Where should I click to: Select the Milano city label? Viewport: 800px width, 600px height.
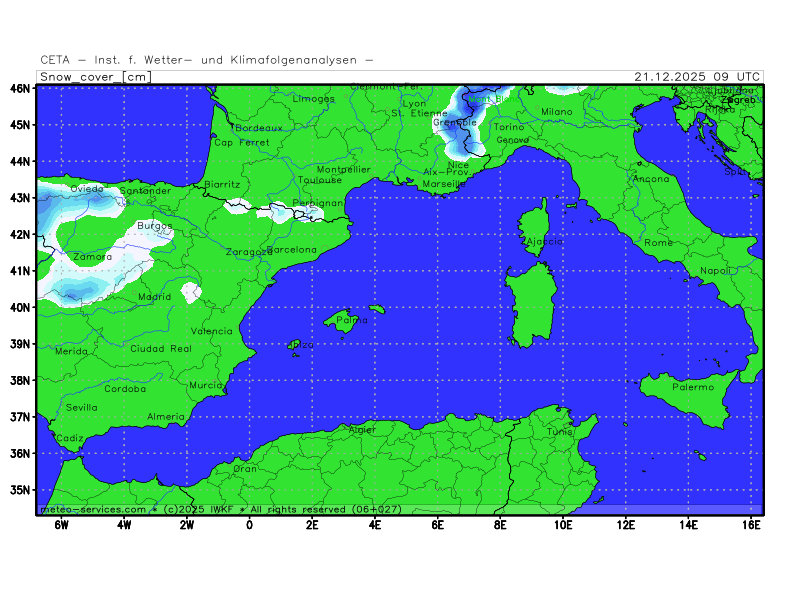coord(557,112)
